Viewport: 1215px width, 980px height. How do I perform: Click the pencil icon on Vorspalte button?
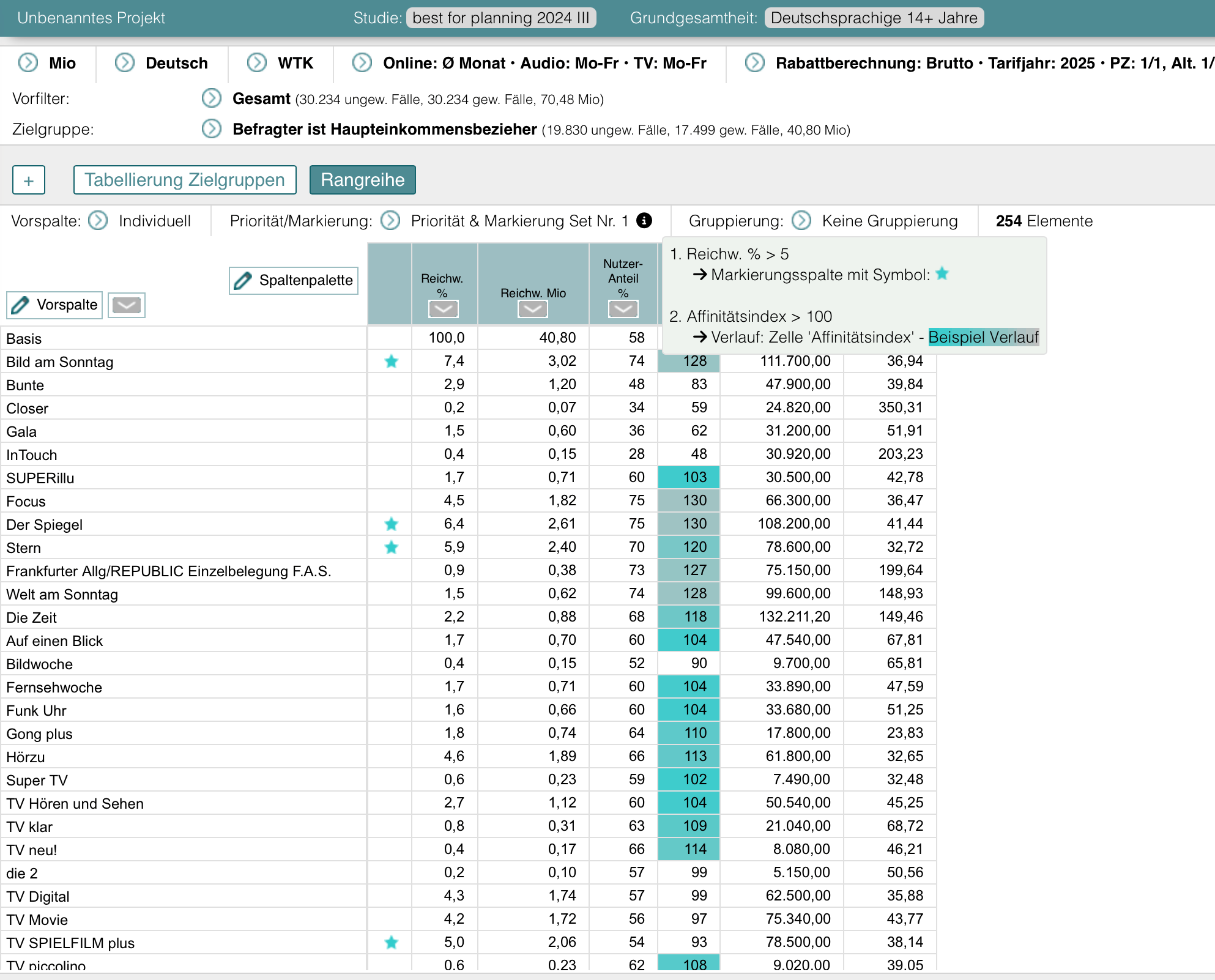[x=20, y=305]
